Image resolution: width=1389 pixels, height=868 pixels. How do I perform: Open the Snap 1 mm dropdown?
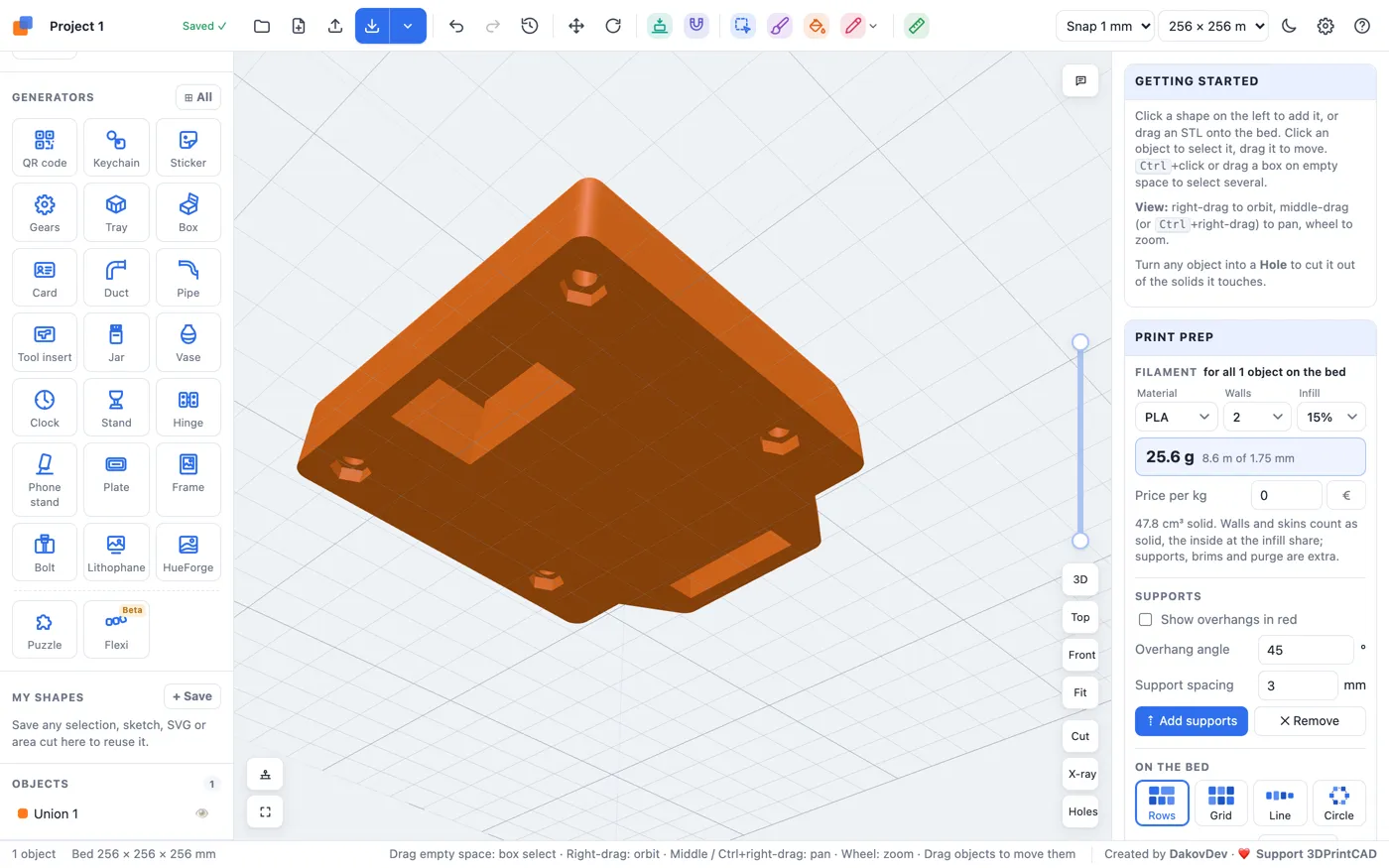coord(1105,26)
